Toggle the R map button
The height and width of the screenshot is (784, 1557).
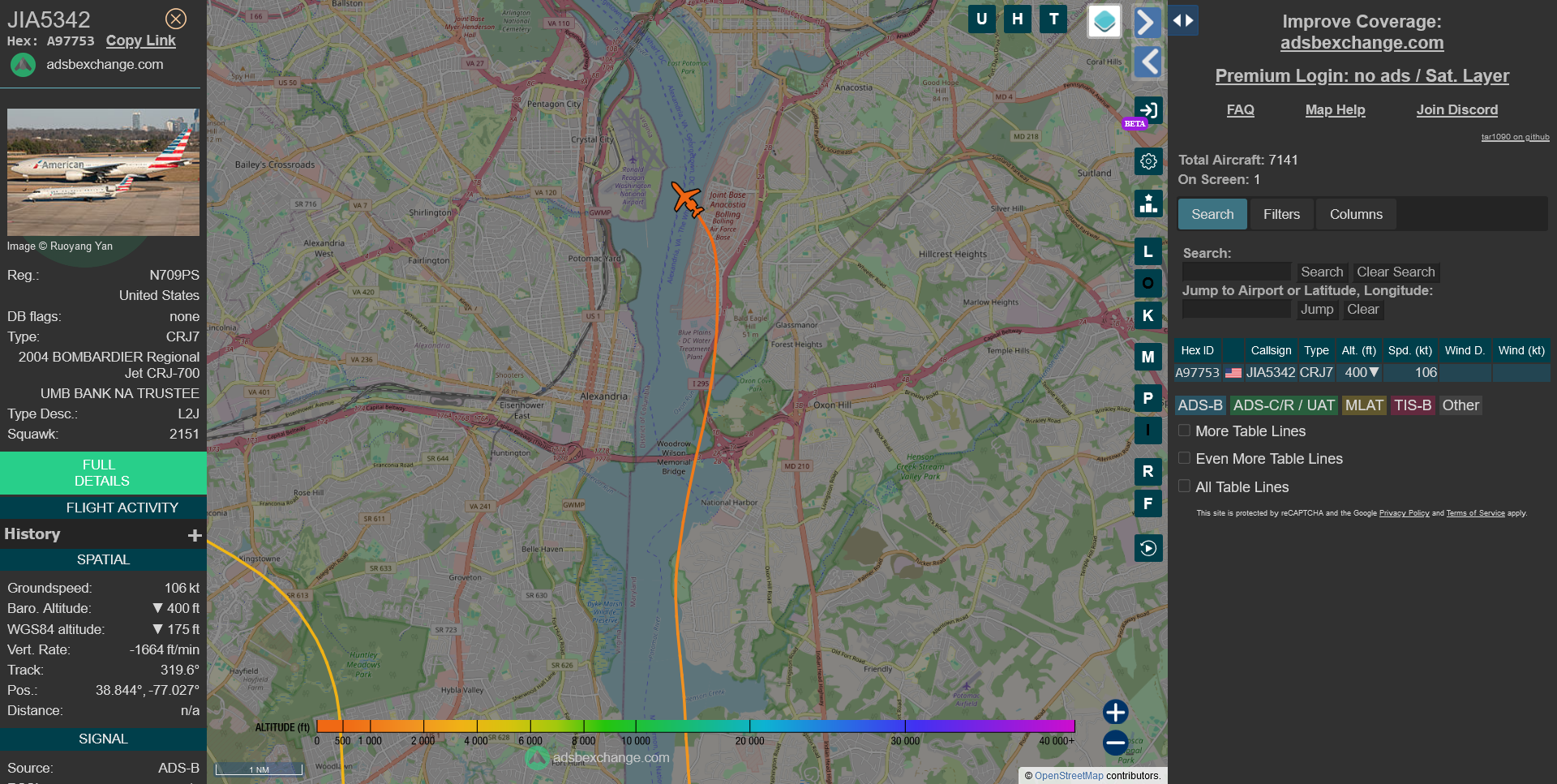click(1148, 471)
